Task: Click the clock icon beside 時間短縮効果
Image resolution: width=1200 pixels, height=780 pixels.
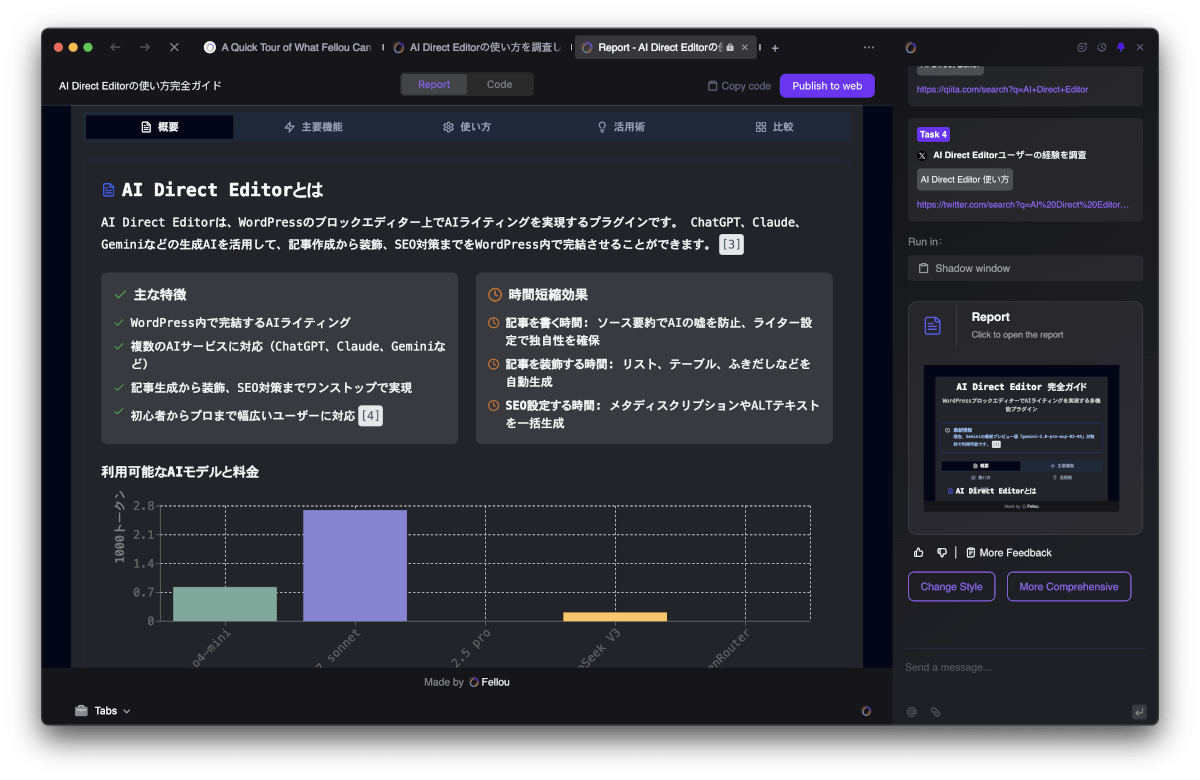Action: tap(494, 295)
